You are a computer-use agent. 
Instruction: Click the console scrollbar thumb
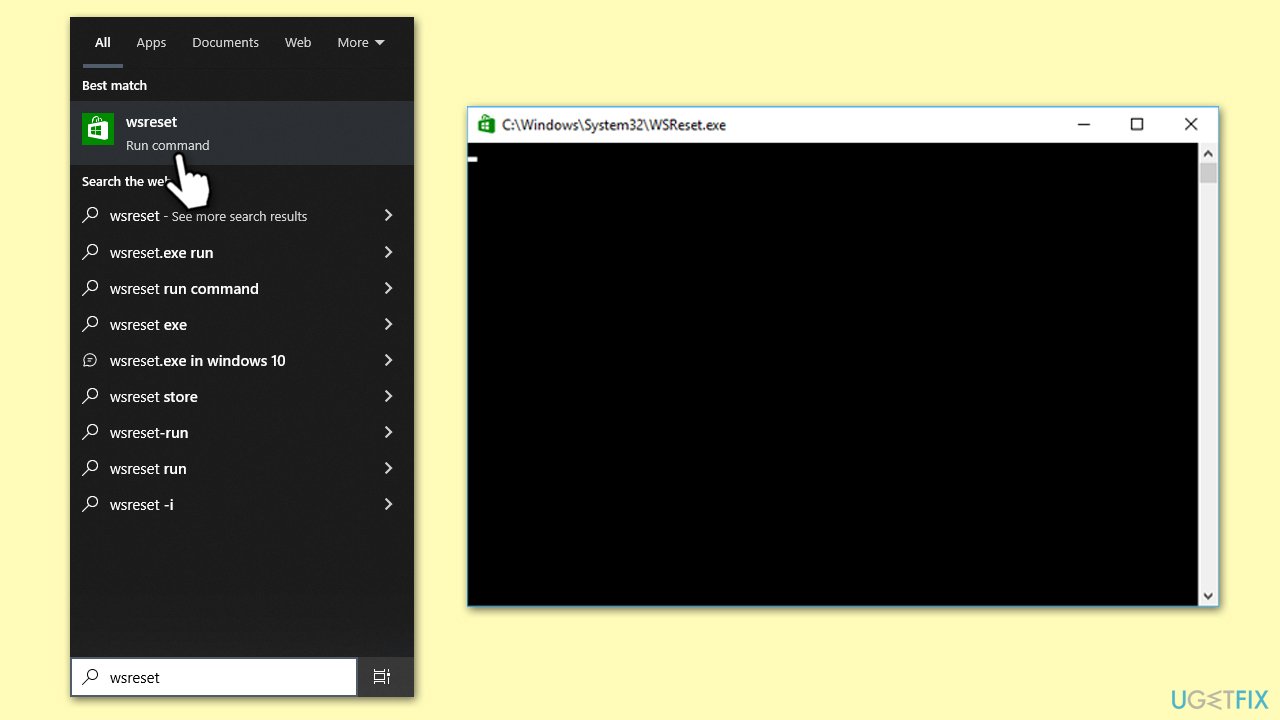[1208, 174]
